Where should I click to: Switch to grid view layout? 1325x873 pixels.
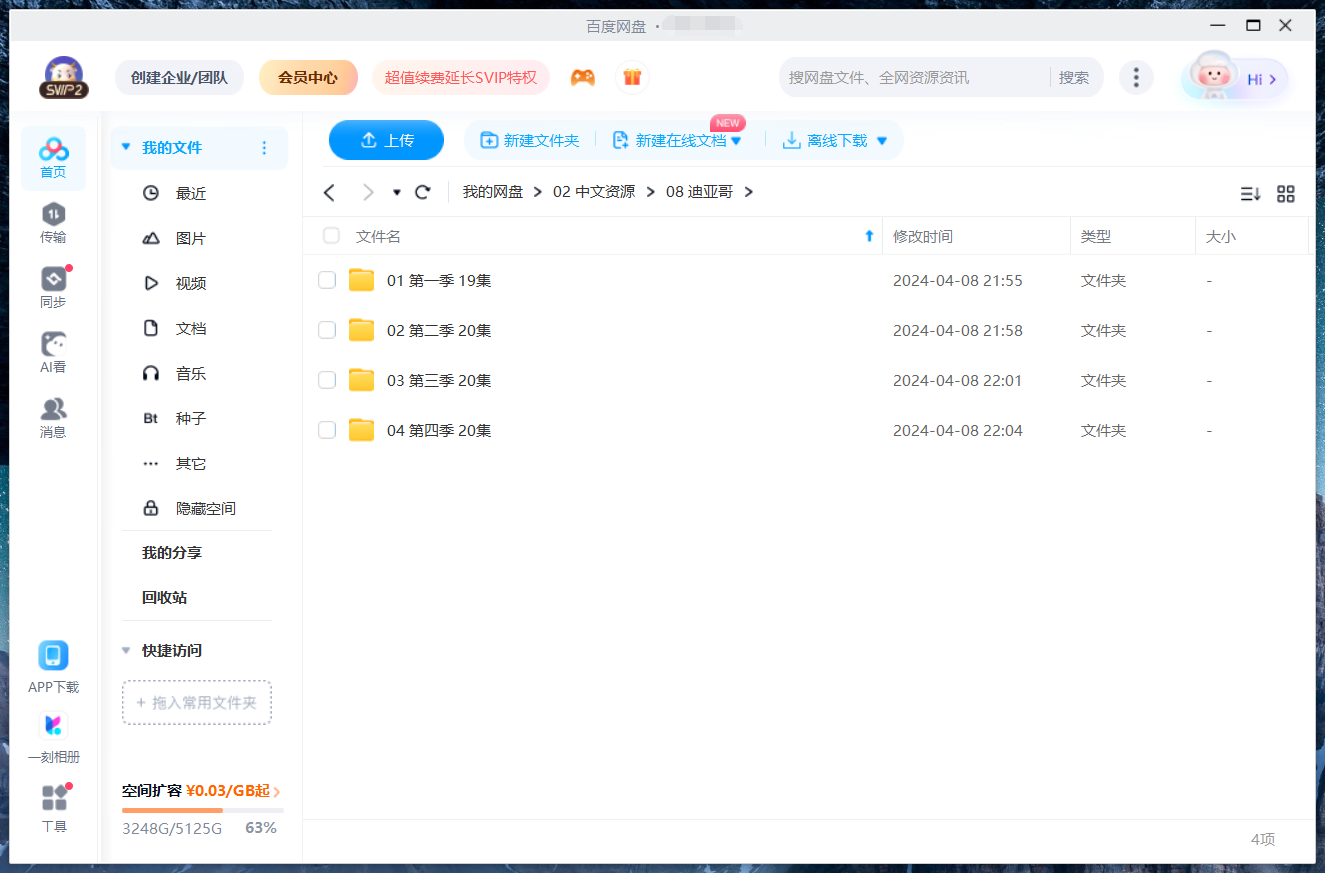coord(1286,194)
